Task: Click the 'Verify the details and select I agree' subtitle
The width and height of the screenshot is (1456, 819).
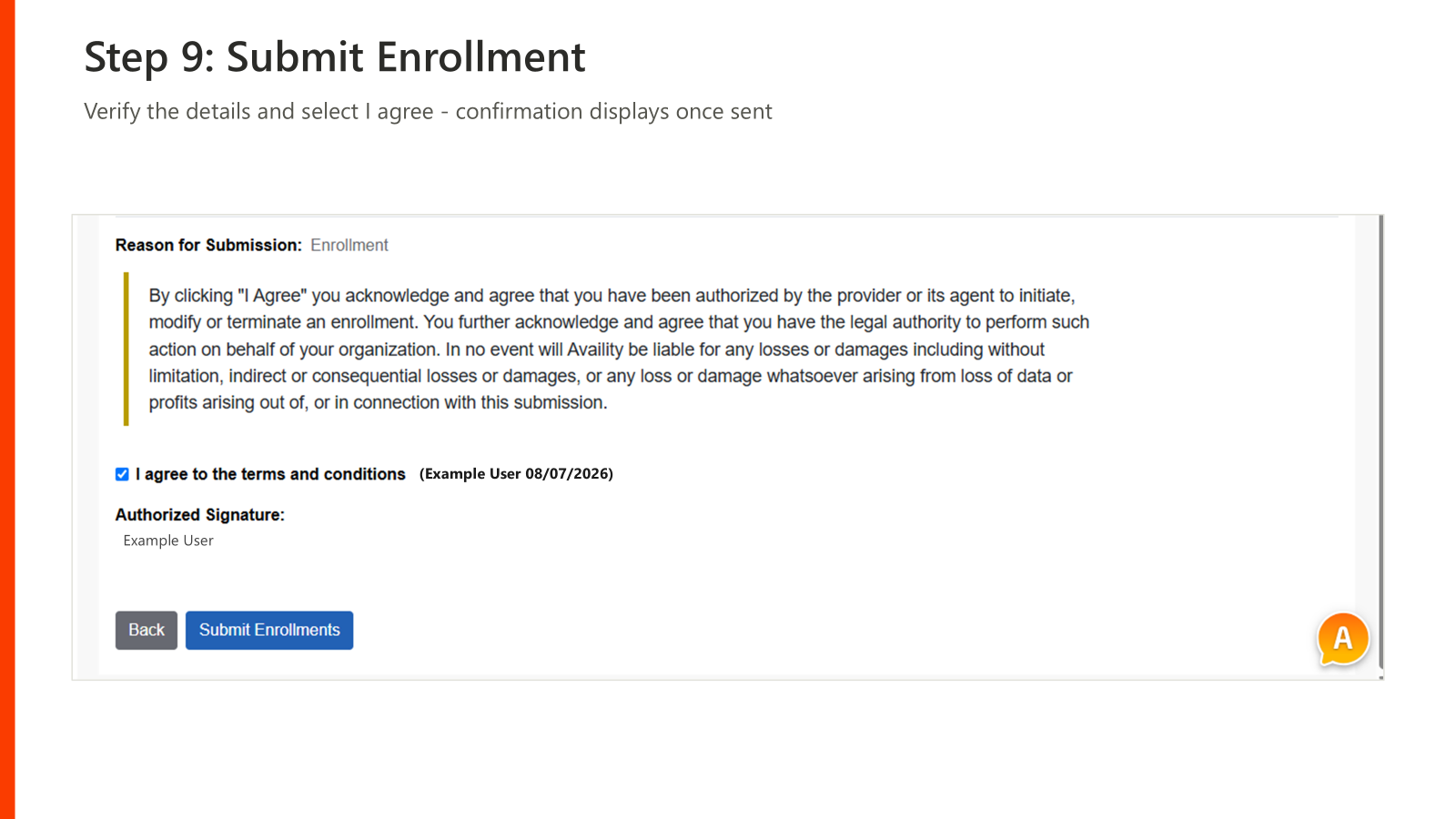Action: tap(428, 111)
